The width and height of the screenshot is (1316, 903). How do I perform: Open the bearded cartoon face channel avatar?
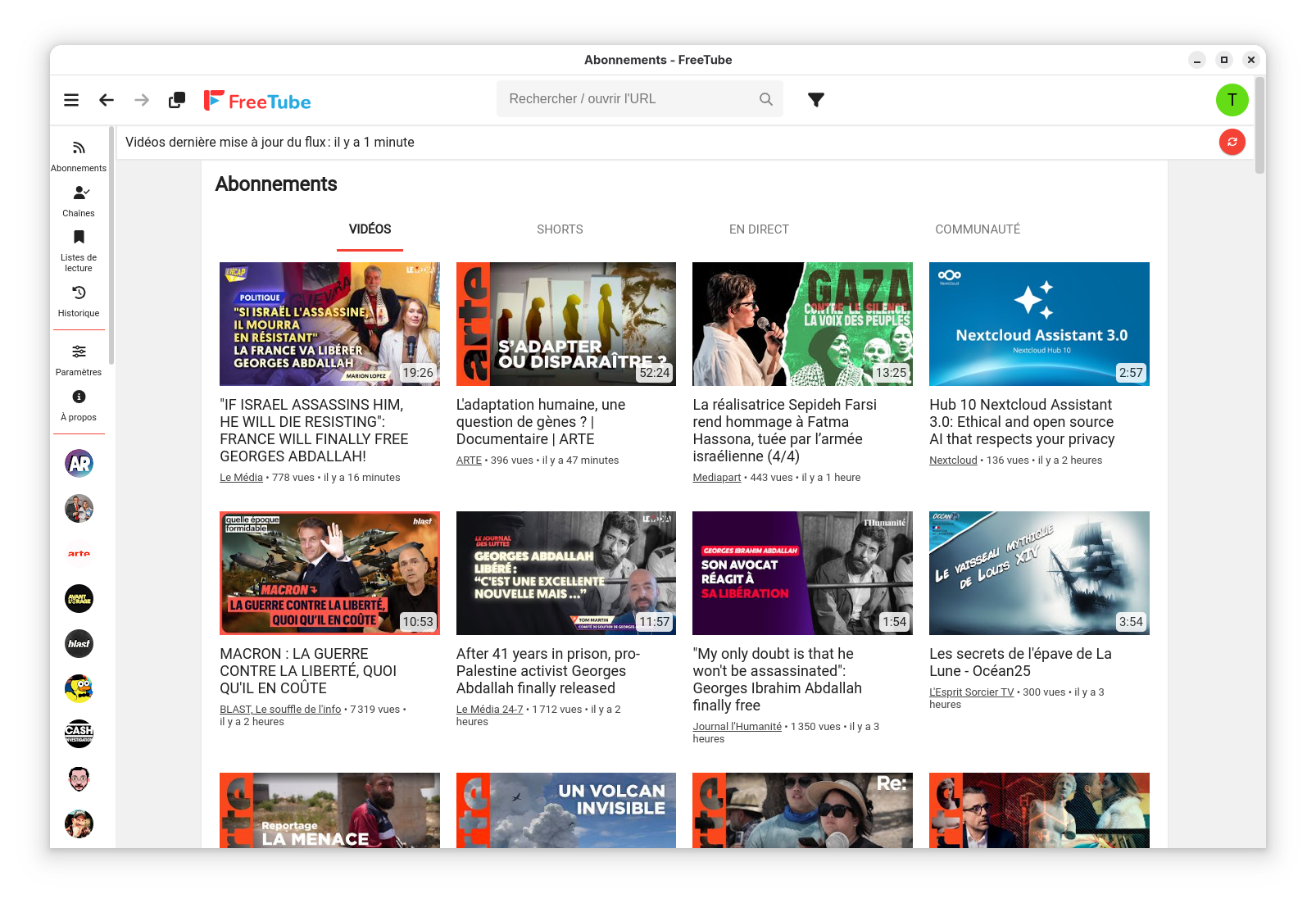click(x=79, y=778)
